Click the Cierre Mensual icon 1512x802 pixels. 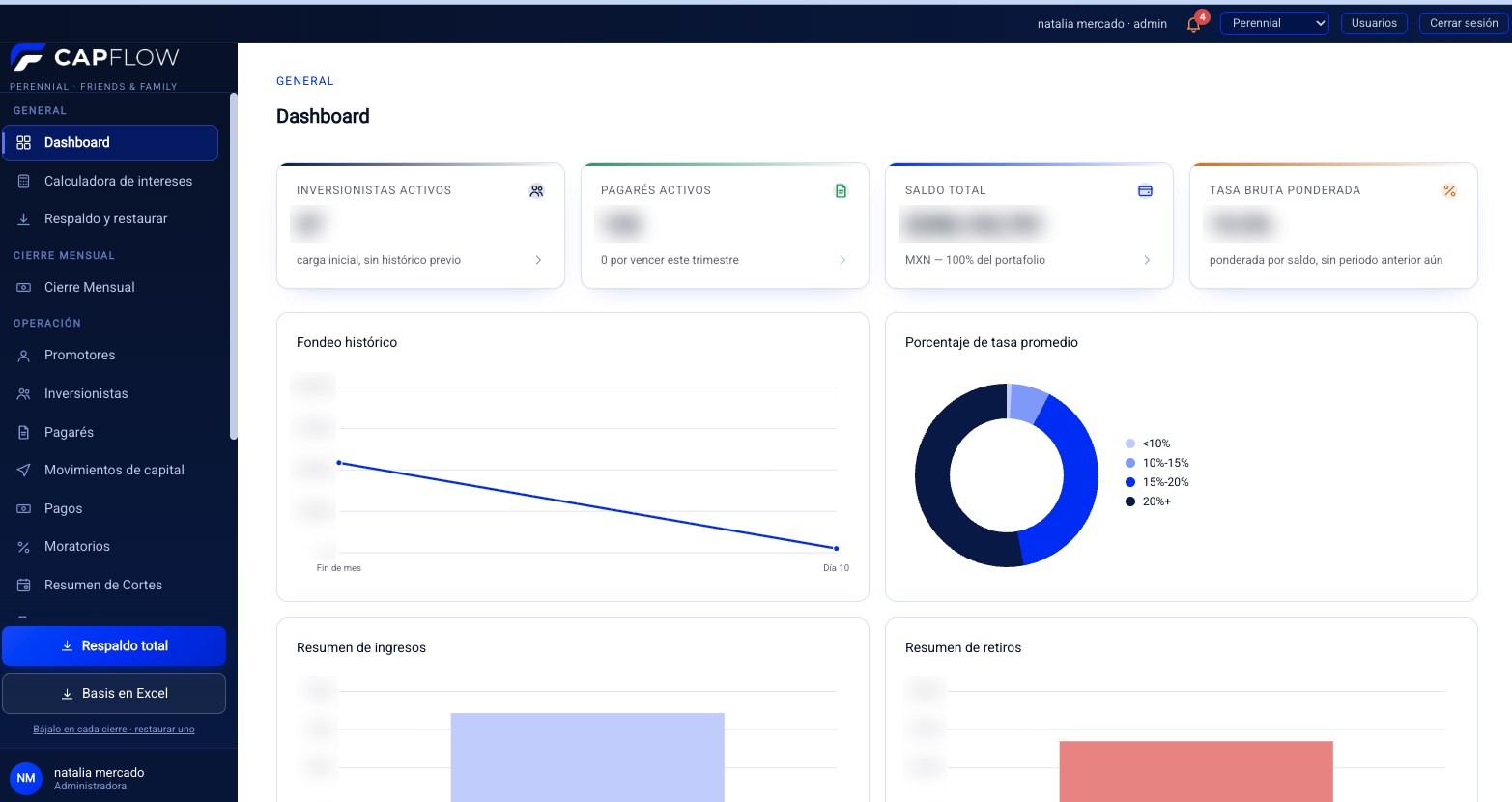pyautogui.click(x=24, y=288)
